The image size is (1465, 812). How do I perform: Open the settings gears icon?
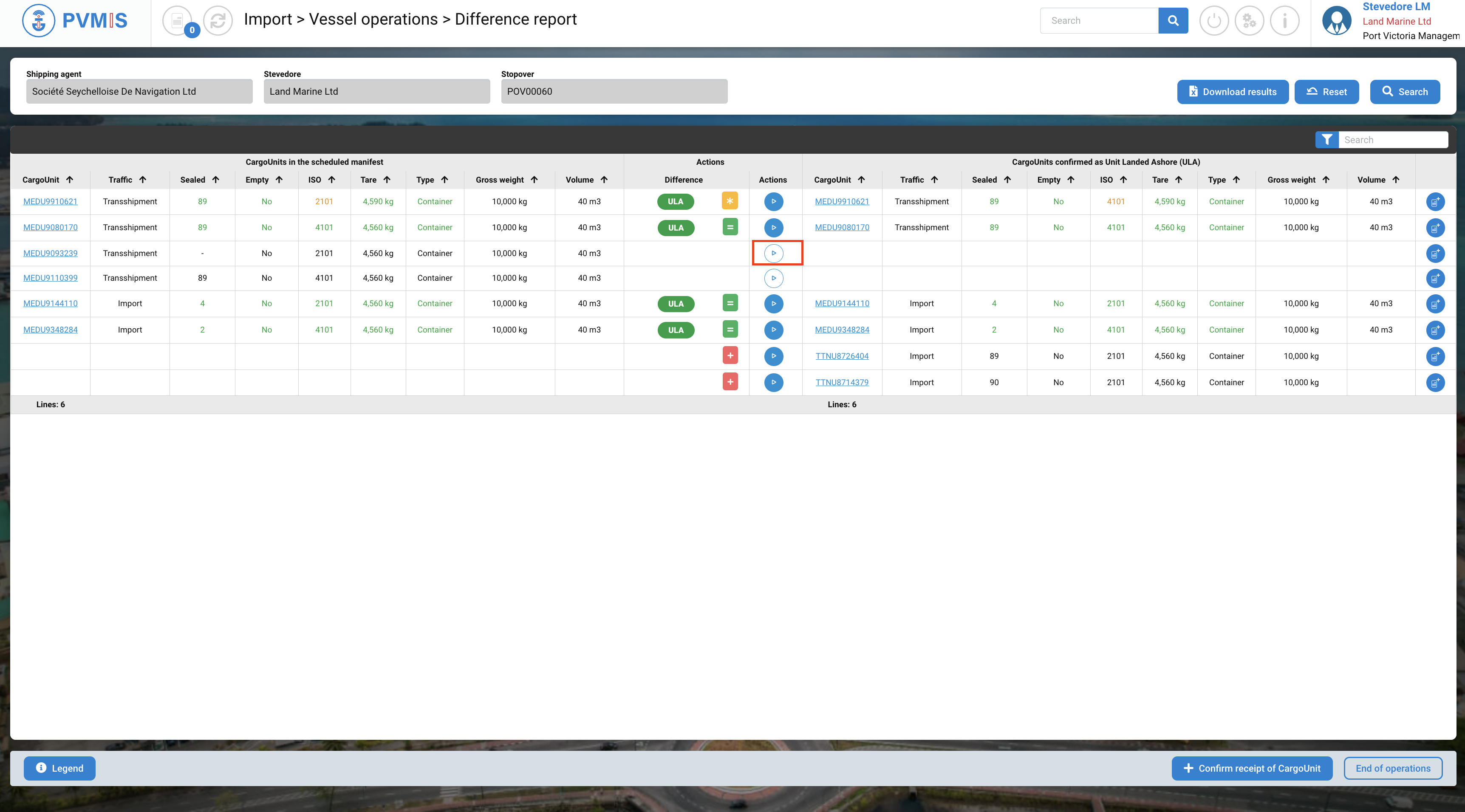point(1249,21)
